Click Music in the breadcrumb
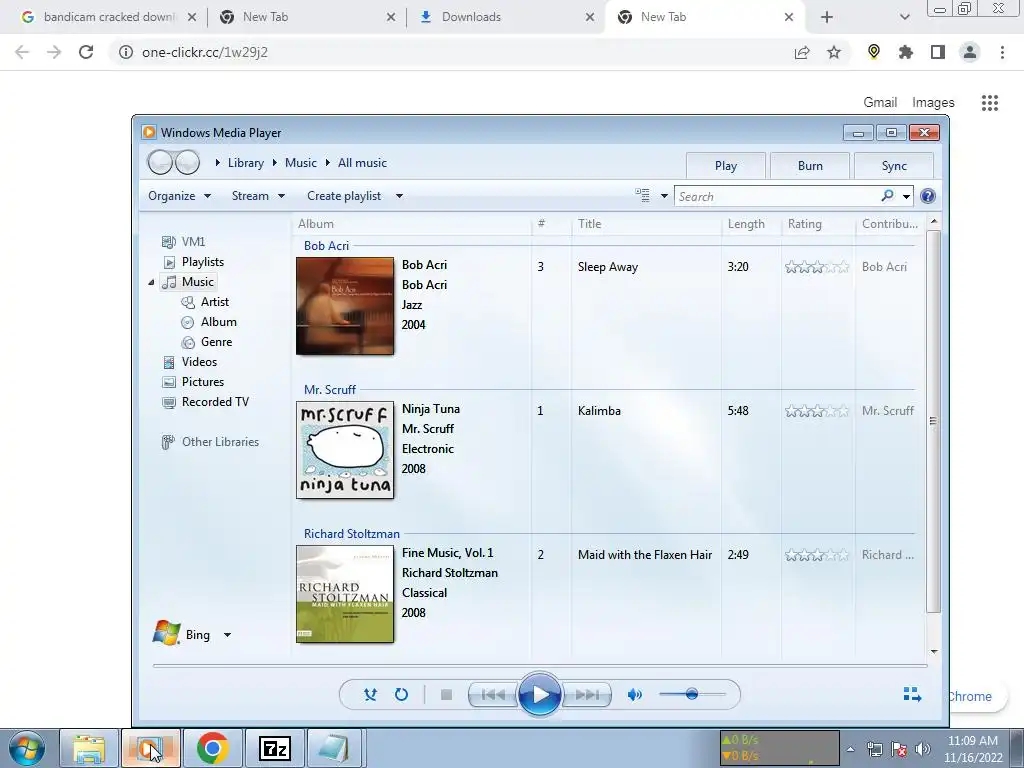Viewport: 1024px width, 768px height. tap(300, 163)
